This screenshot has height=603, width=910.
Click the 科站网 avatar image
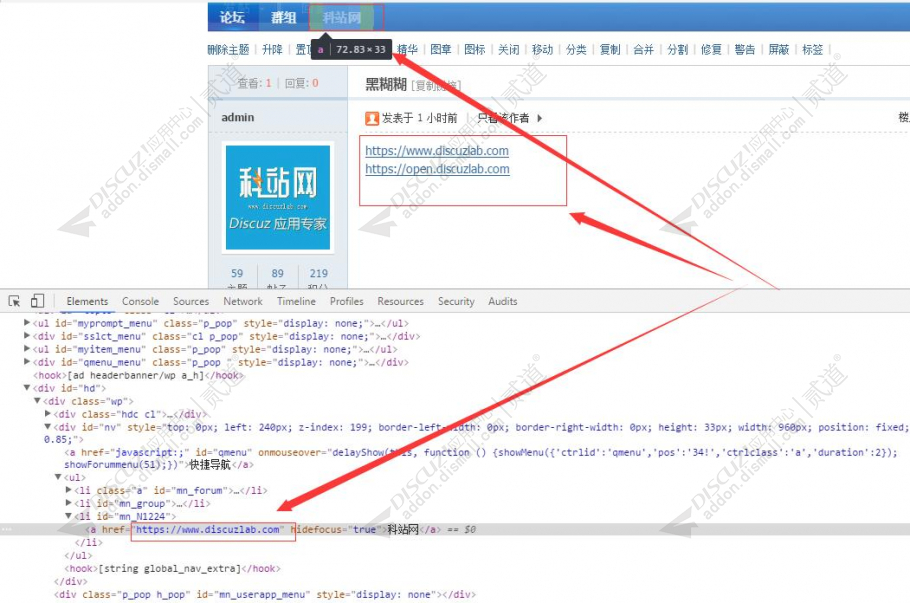[277, 197]
